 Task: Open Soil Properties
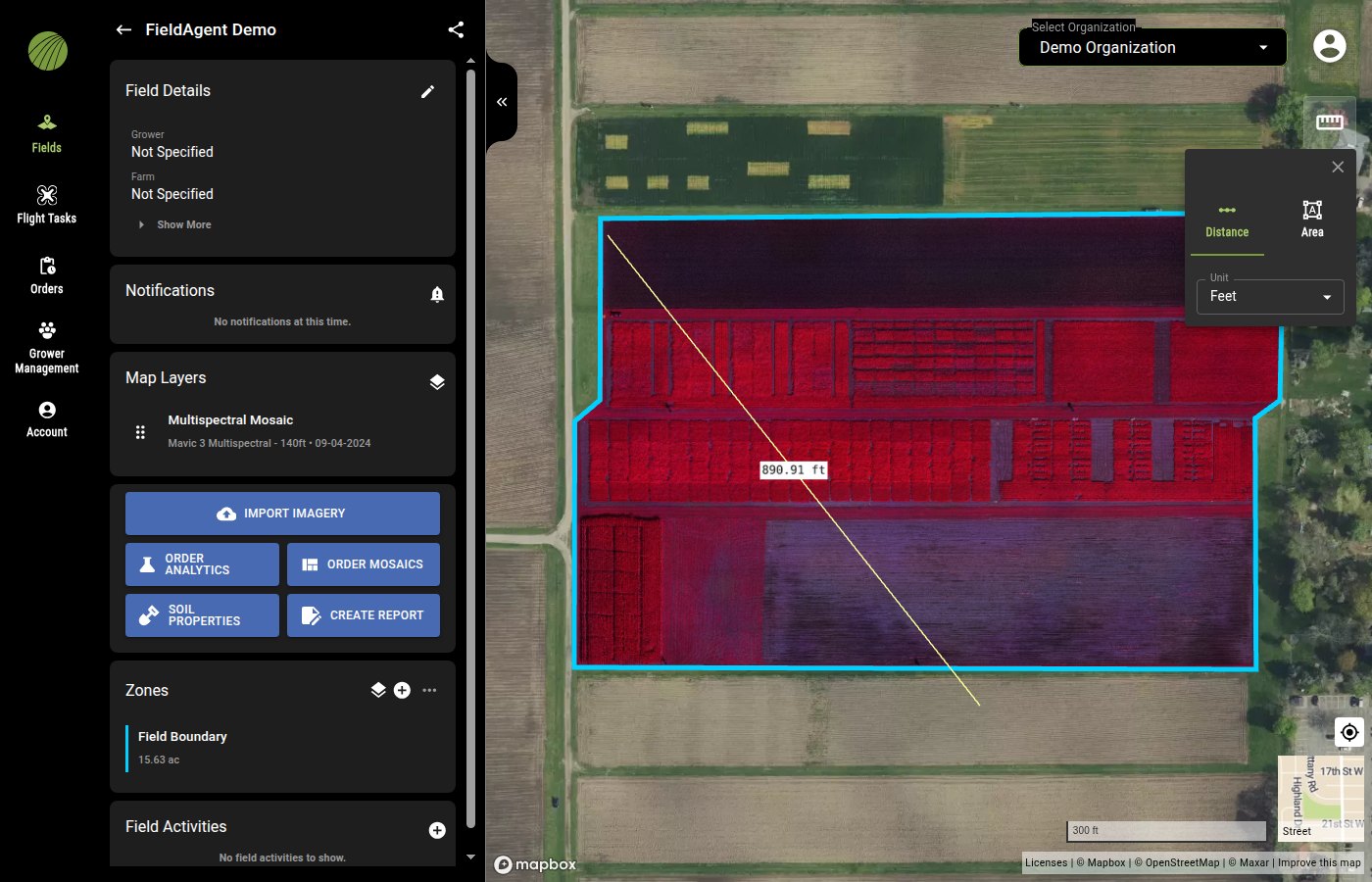pos(202,615)
